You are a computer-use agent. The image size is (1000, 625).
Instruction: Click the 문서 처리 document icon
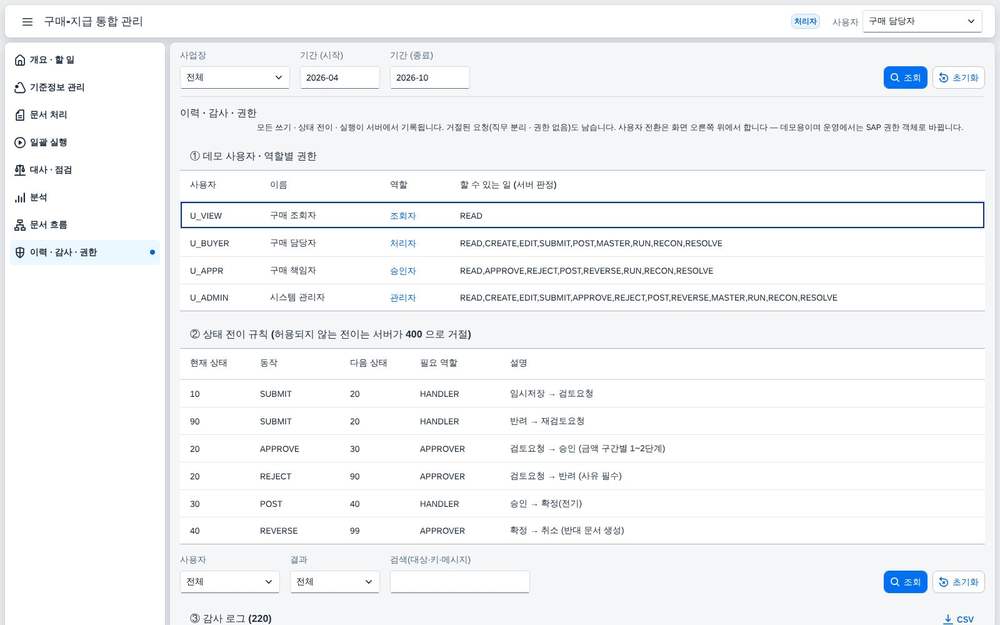(x=20, y=115)
